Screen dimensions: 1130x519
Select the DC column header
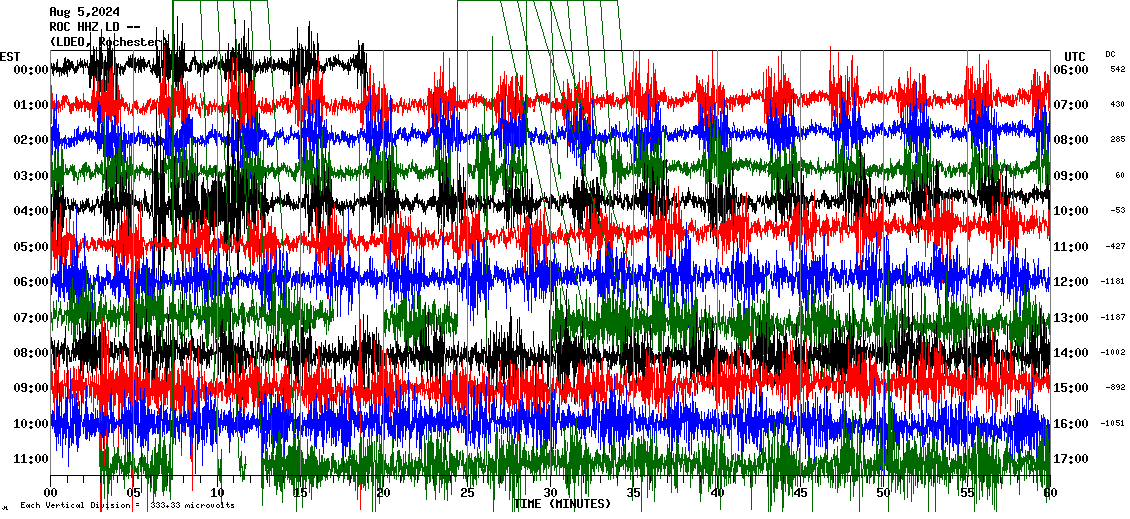[x=1110, y=54]
